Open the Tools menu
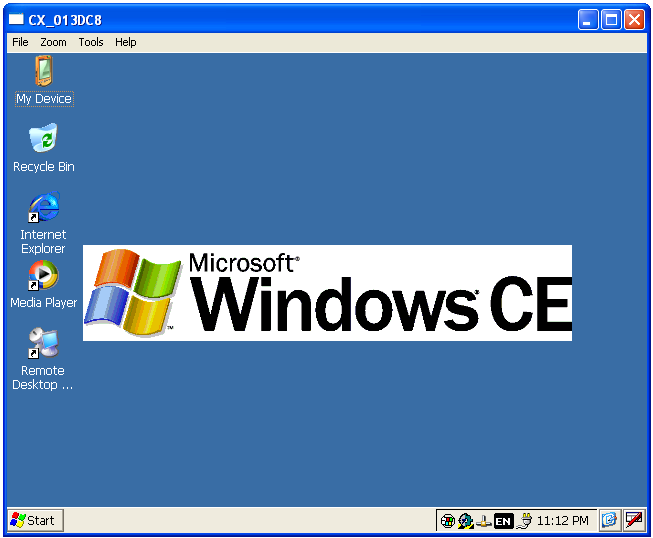 (x=91, y=42)
